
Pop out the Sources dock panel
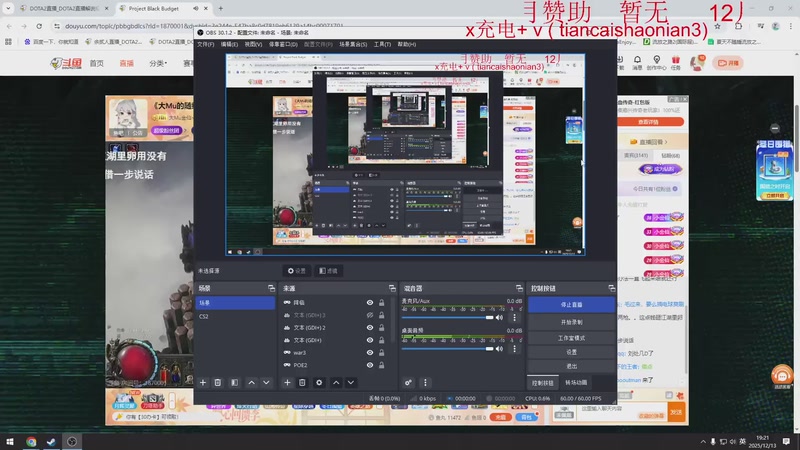392,288
